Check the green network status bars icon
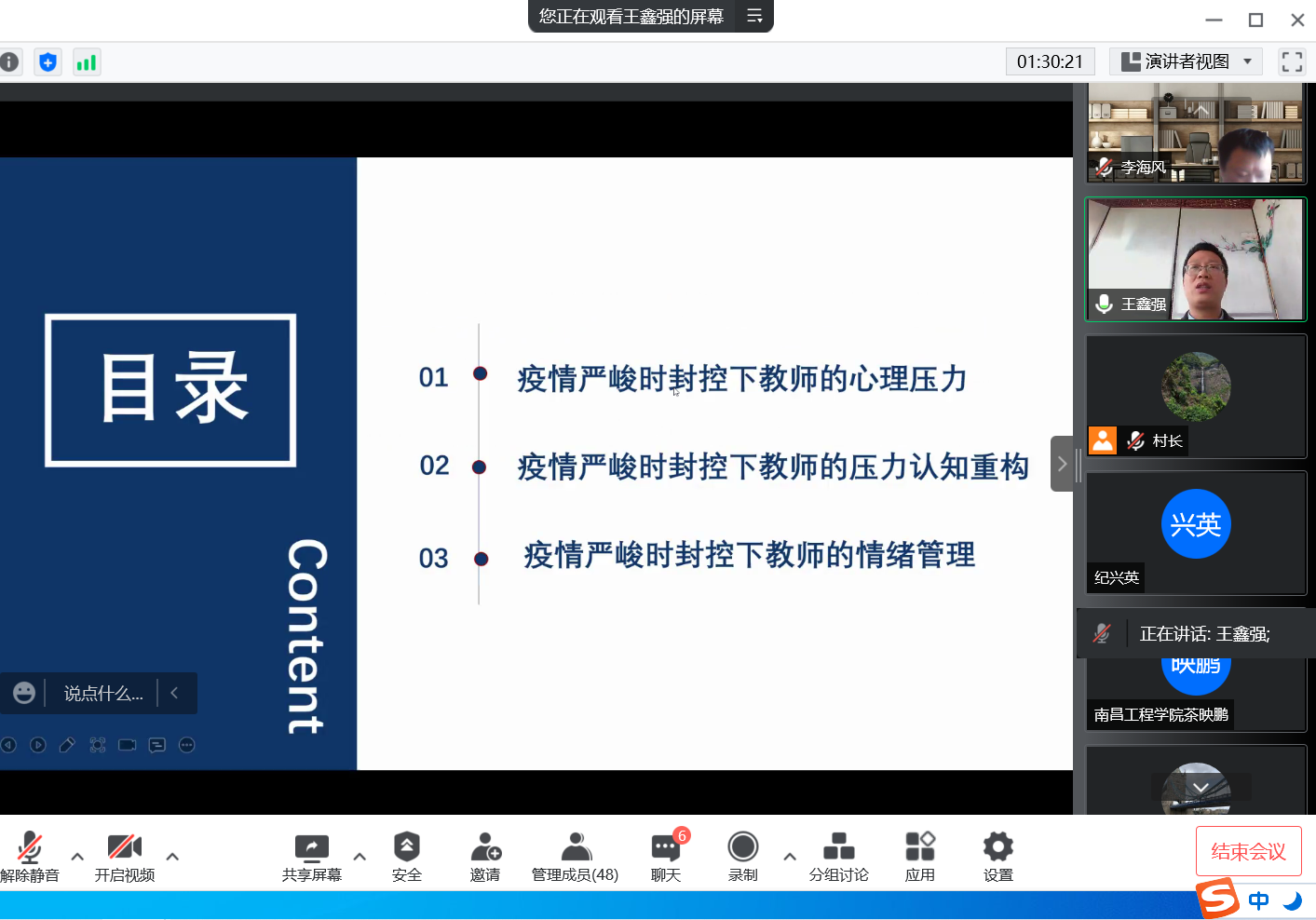The height and width of the screenshot is (920, 1316). [x=87, y=62]
